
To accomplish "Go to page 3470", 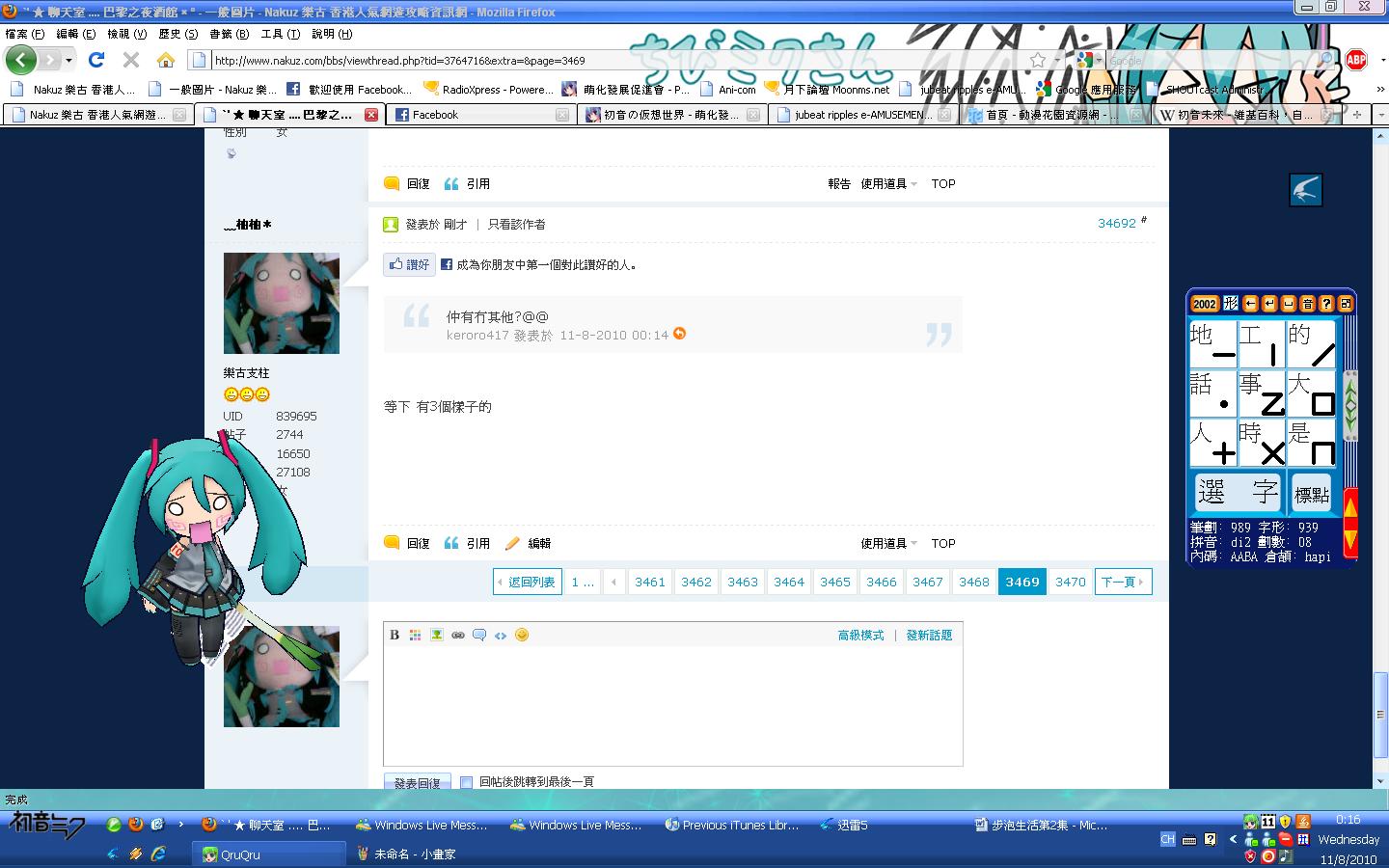I will pyautogui.click(x=1070, y=582).
